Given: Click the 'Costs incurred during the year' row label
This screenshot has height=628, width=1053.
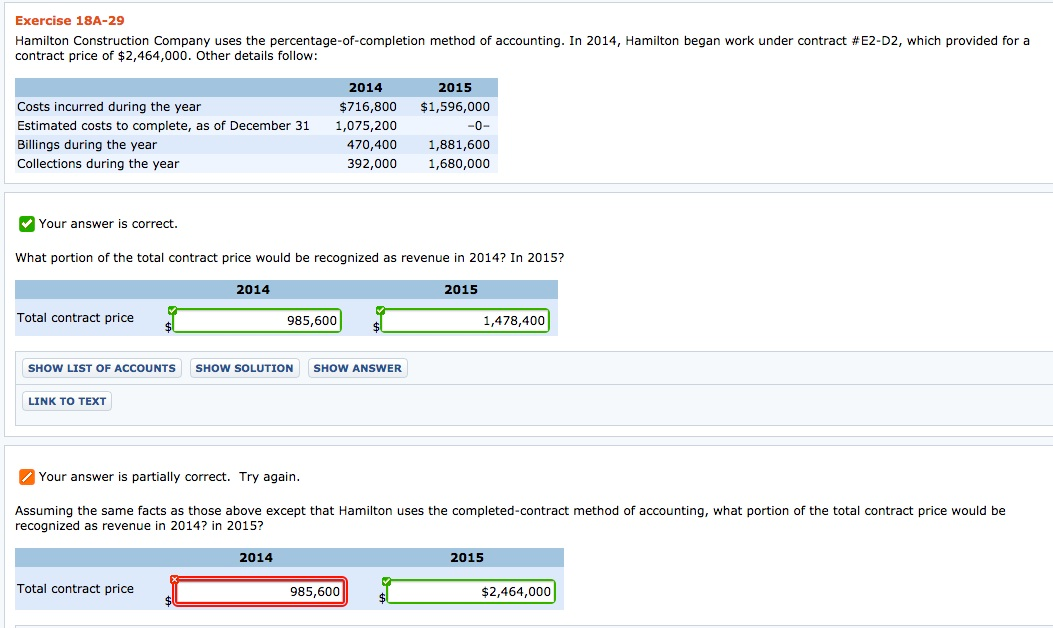Looking at the screenshot, I should [109, 107].
